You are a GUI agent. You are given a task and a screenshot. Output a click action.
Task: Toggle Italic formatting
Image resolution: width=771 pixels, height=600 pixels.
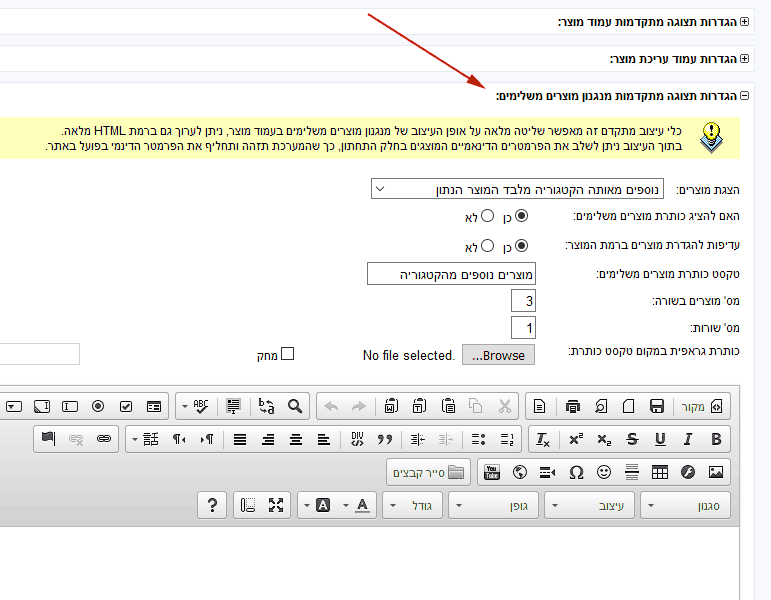[688, 439]
